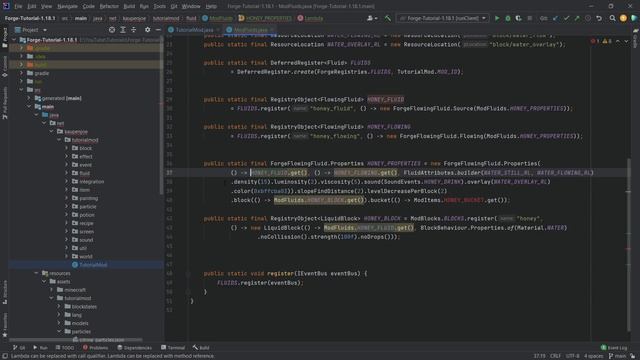Open the user account dropdown icon
This screenshot has height=360, width=640.
click(371, 18)
